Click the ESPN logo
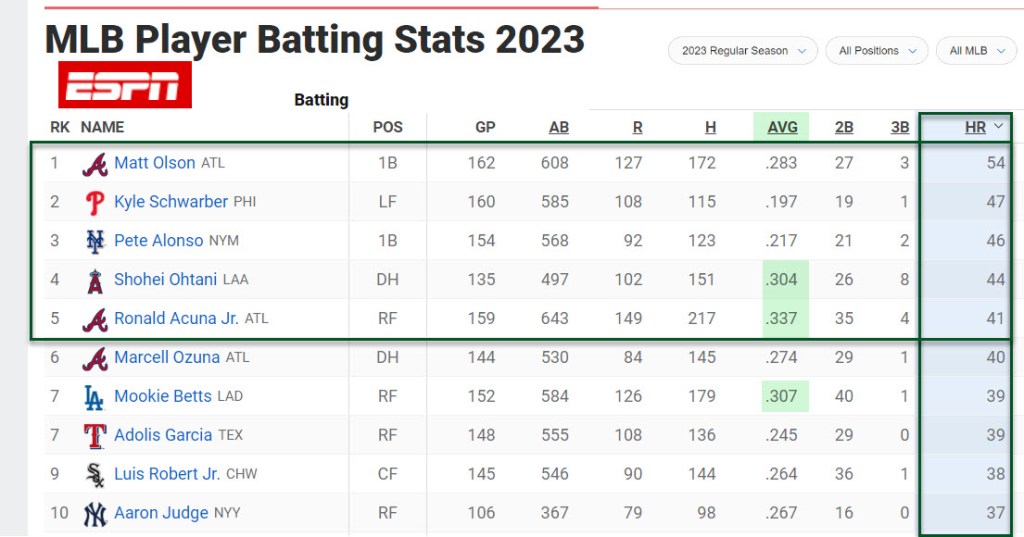Image resolution: width=1024 pixels, height=537 pixels. 125,85
